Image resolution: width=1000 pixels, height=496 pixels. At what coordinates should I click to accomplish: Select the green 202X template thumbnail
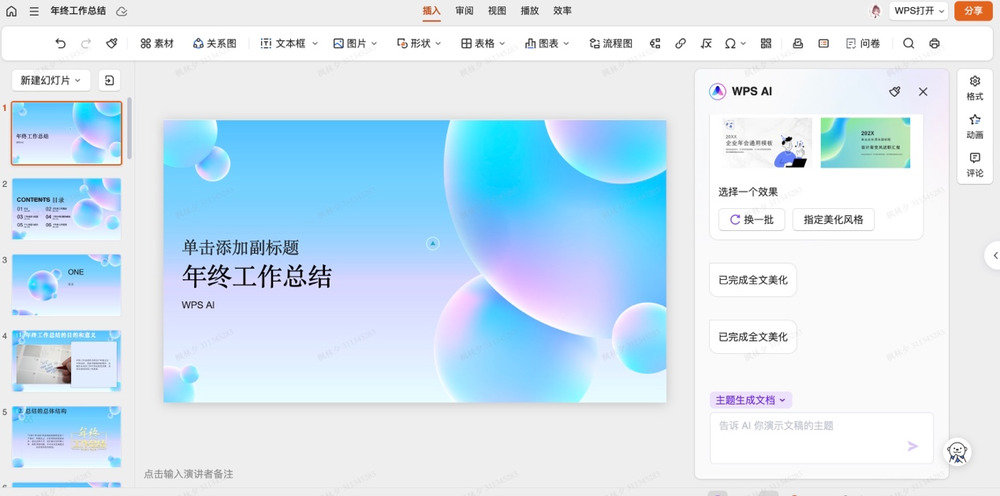pyautogui.click(x=865, y=142)
